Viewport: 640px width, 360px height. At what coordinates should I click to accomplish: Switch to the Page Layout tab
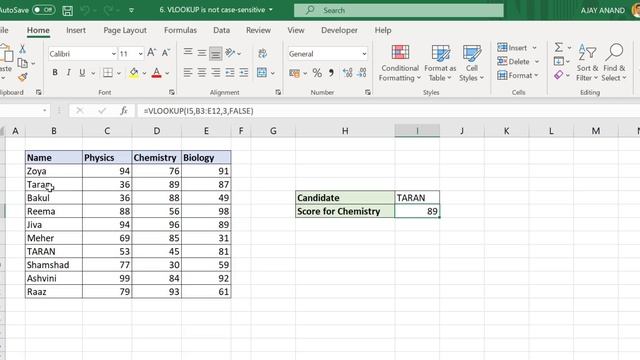125,30
